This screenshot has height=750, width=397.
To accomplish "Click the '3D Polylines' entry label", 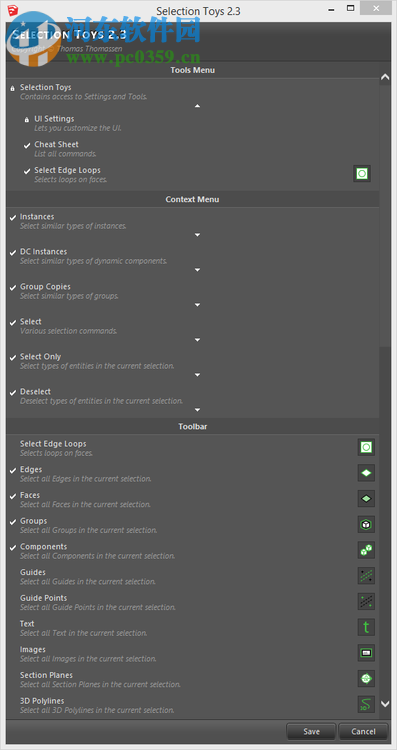I will coord(42,701).
